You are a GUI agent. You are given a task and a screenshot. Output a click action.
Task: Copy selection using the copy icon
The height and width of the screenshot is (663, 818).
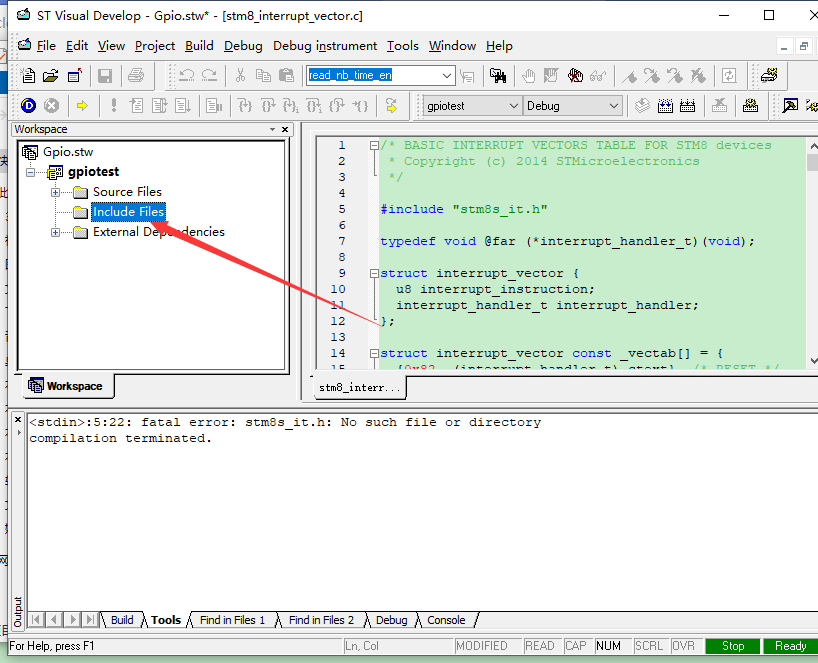[x=263, y=76]
